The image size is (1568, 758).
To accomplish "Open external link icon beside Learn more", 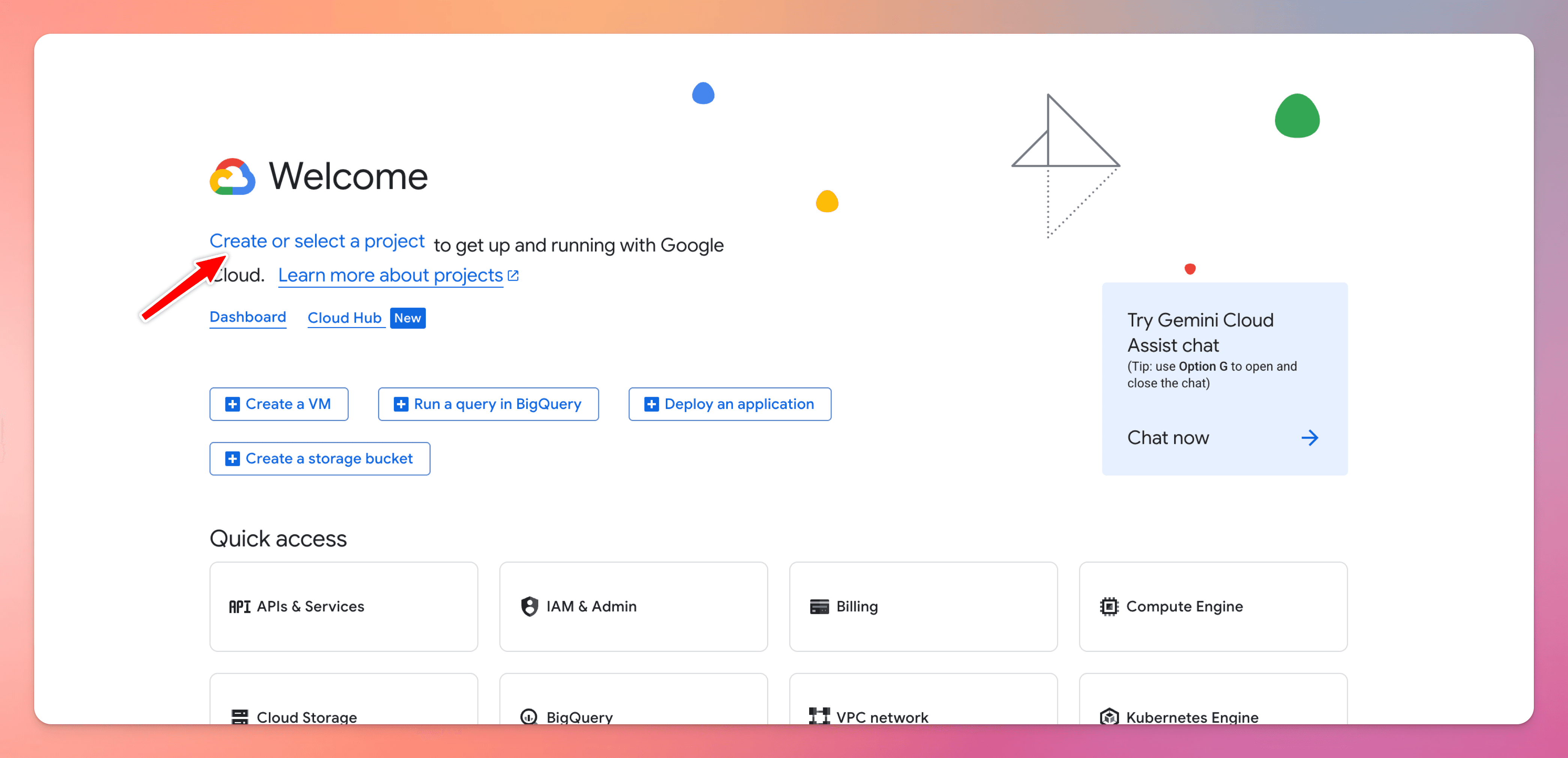I will coord(513,276).
